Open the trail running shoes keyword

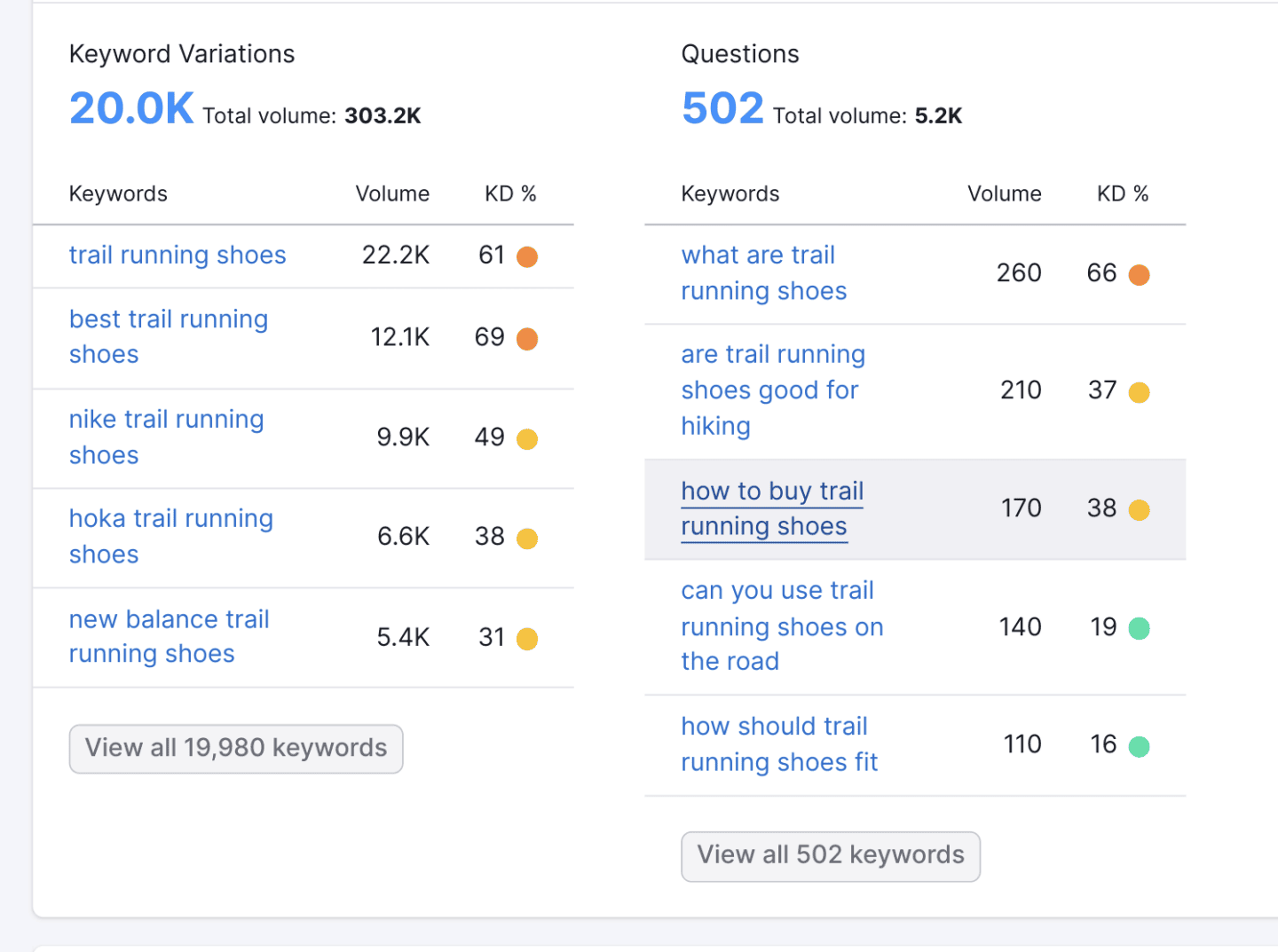pyautogui.click(x=177, y=256)
